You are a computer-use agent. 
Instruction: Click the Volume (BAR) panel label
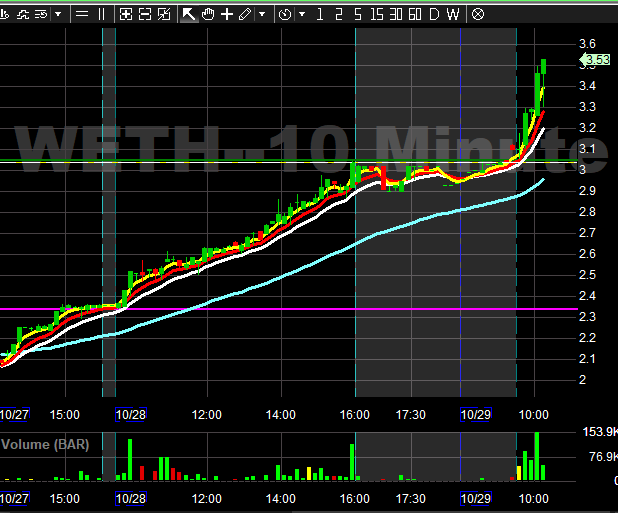point(45,444)
